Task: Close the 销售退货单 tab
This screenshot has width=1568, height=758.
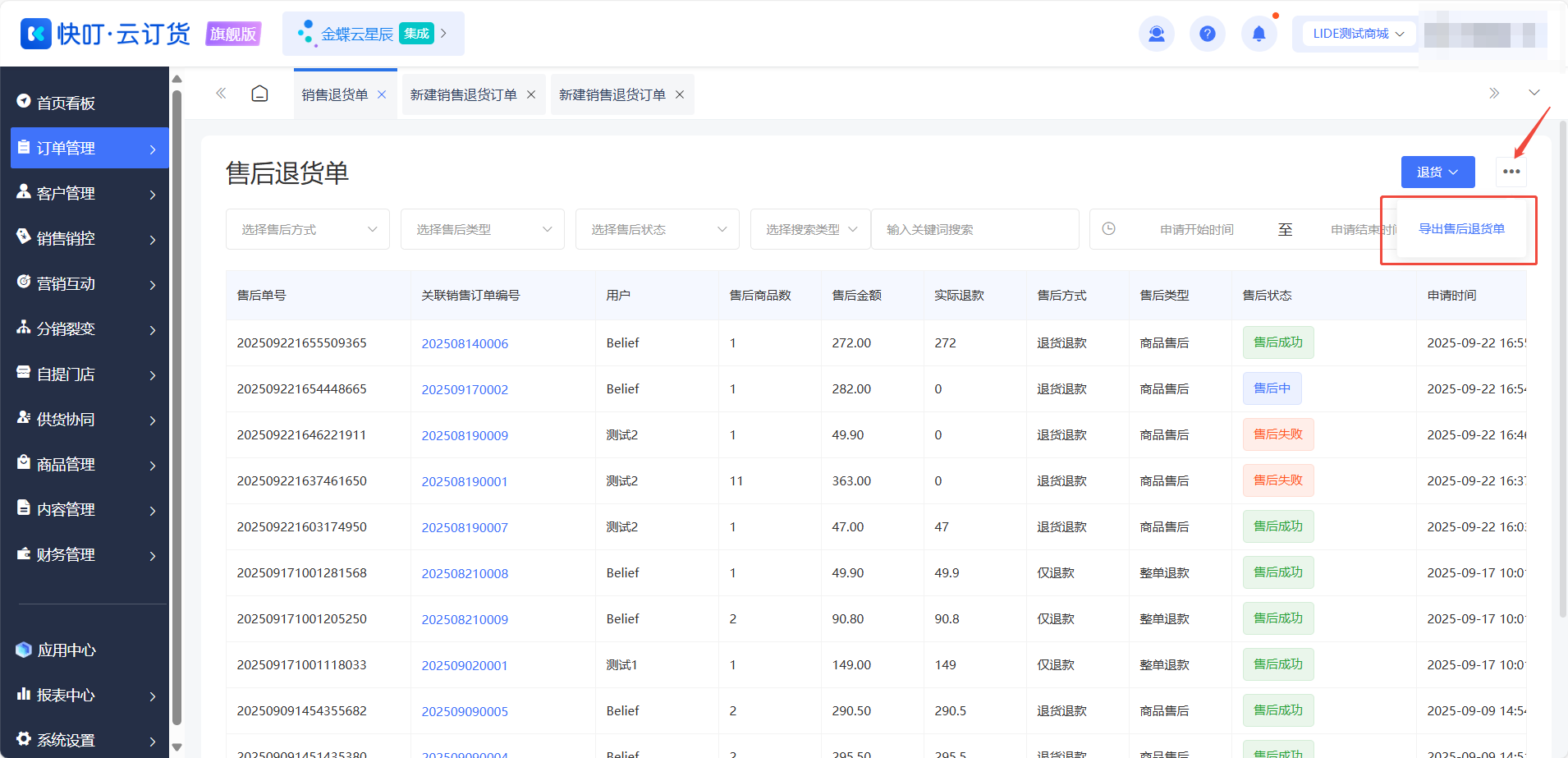Action: click(x=382, y=94)
